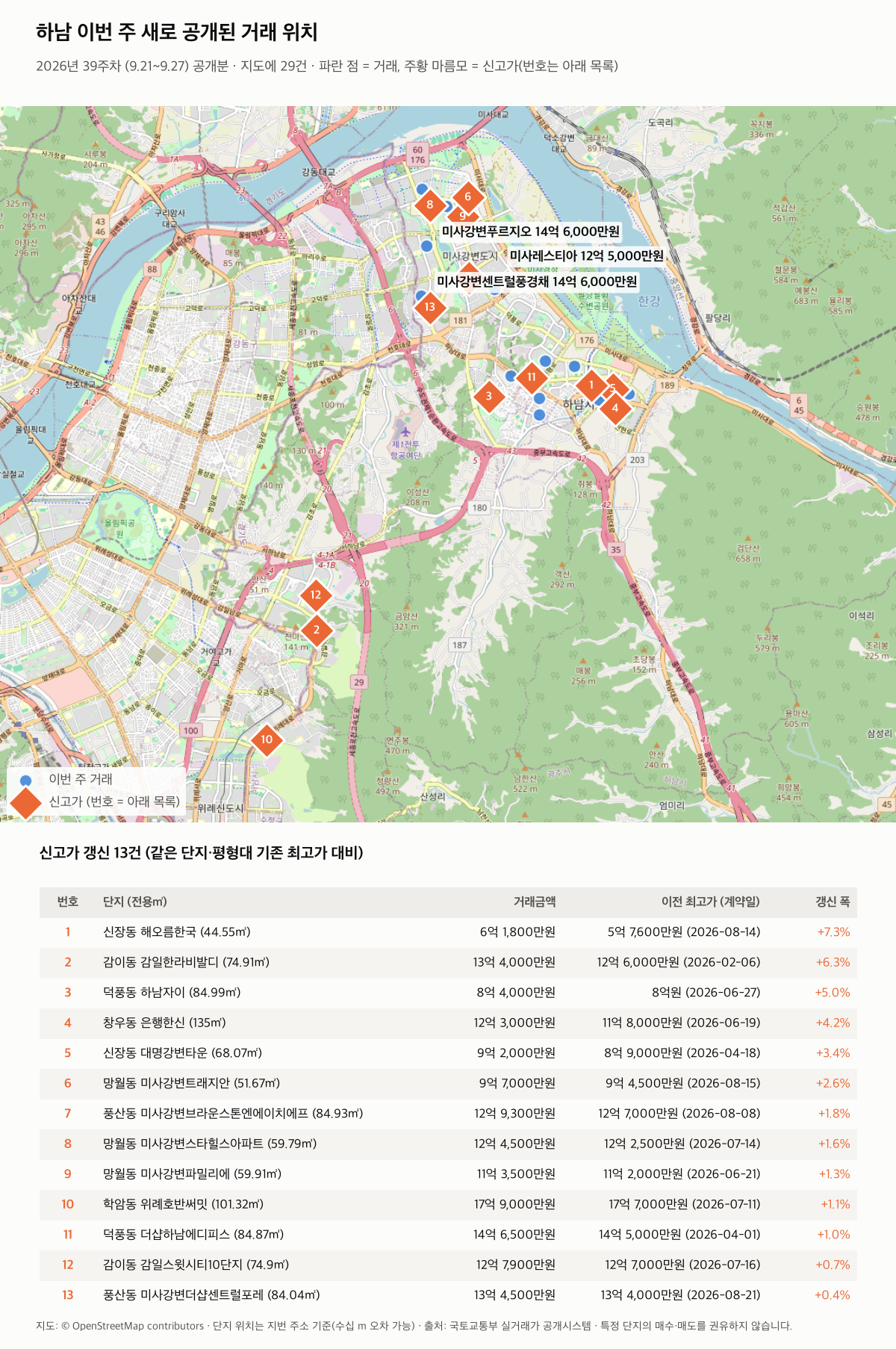Click the title 하남 이번 주 새로 공개된 거래 위치
896x1349 pixels.
177,32
